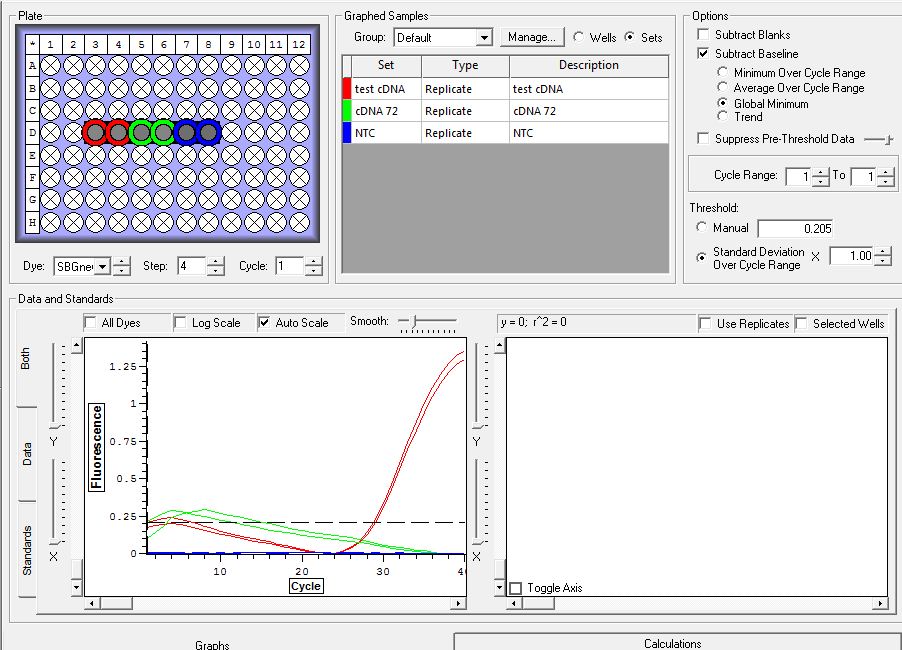This screenshot has width=902, height=650.
Task: Enable the Subtract Blanks checkbox
Action: (x=705, y=35)
